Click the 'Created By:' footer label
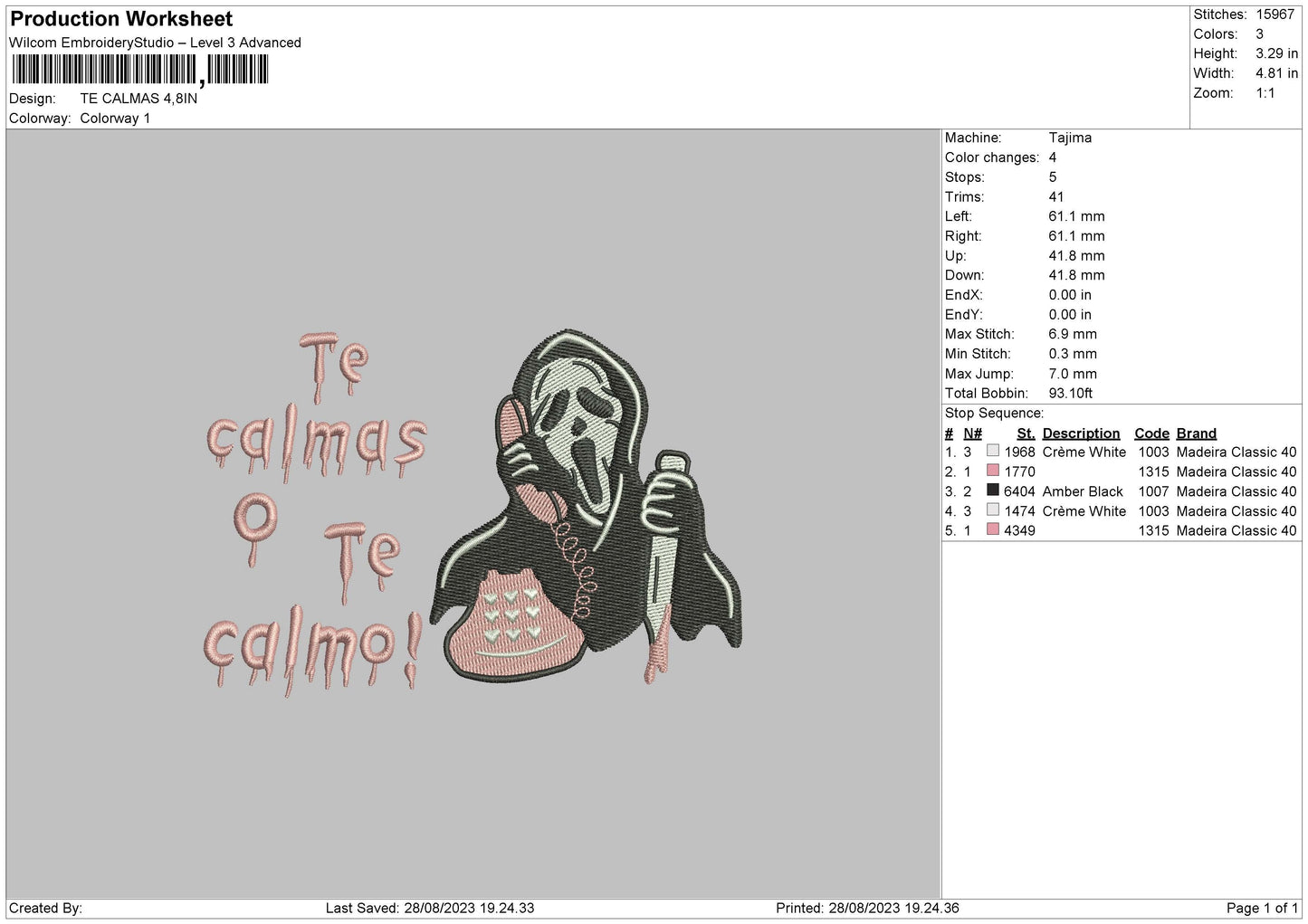The image size is (1308, 924). click(45, 908)
